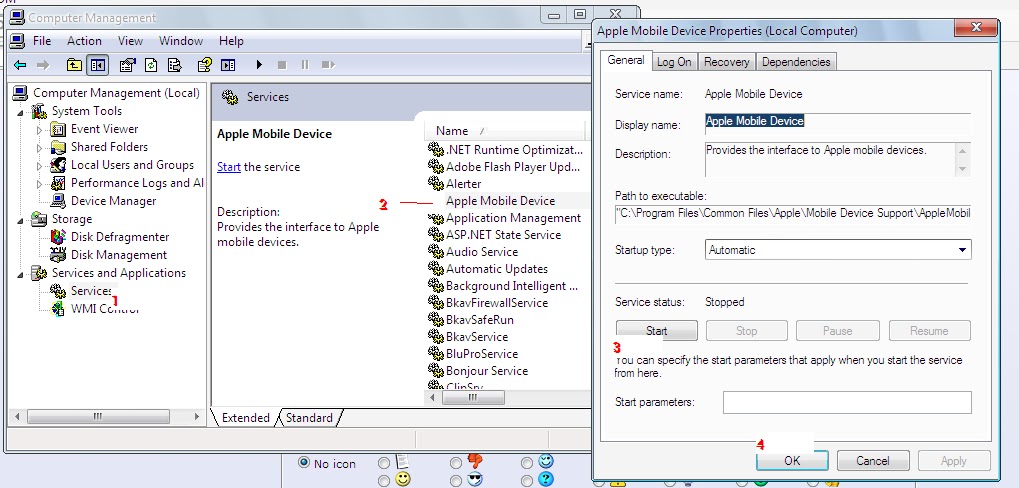Click gear icon beside BkavFirewallService
This screenshot has width=1019, height=488.
coord(435,303)
